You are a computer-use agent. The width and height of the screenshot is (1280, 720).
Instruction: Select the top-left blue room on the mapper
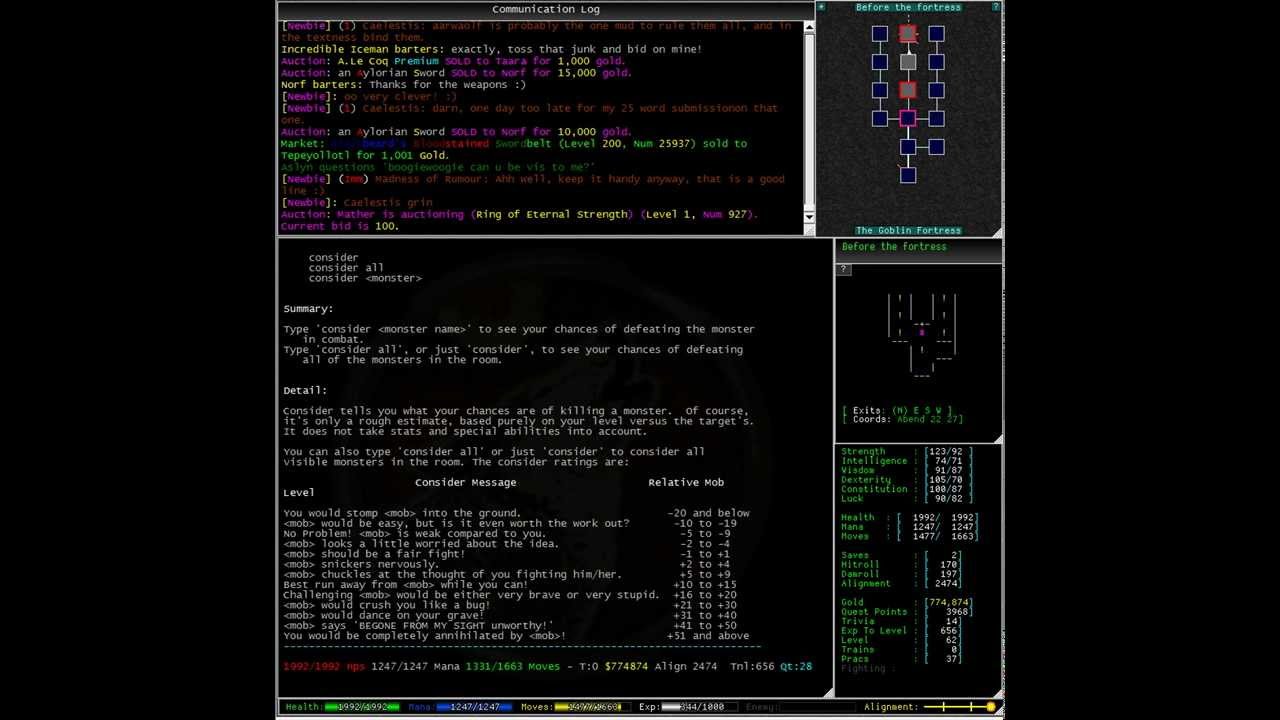tap(879, 34)
